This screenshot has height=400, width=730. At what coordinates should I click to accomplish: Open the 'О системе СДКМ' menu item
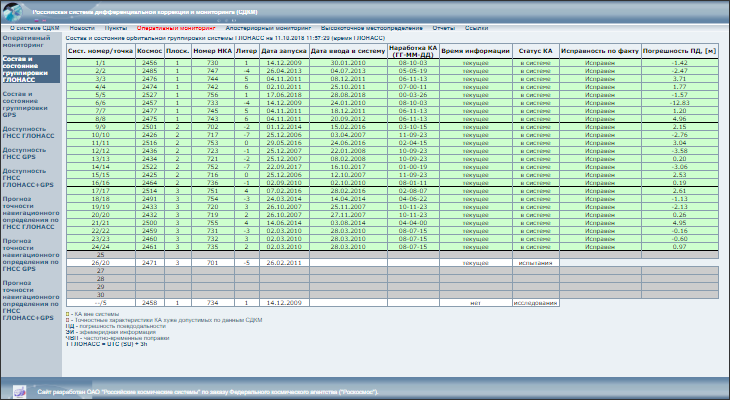(x=34, y=28)
